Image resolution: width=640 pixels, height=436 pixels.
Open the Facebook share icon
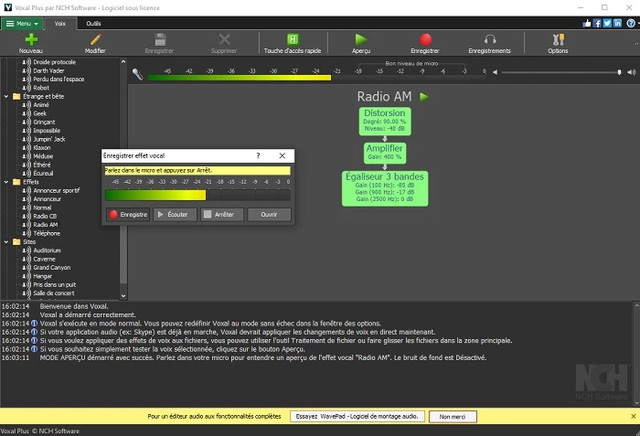pos(597,23)
